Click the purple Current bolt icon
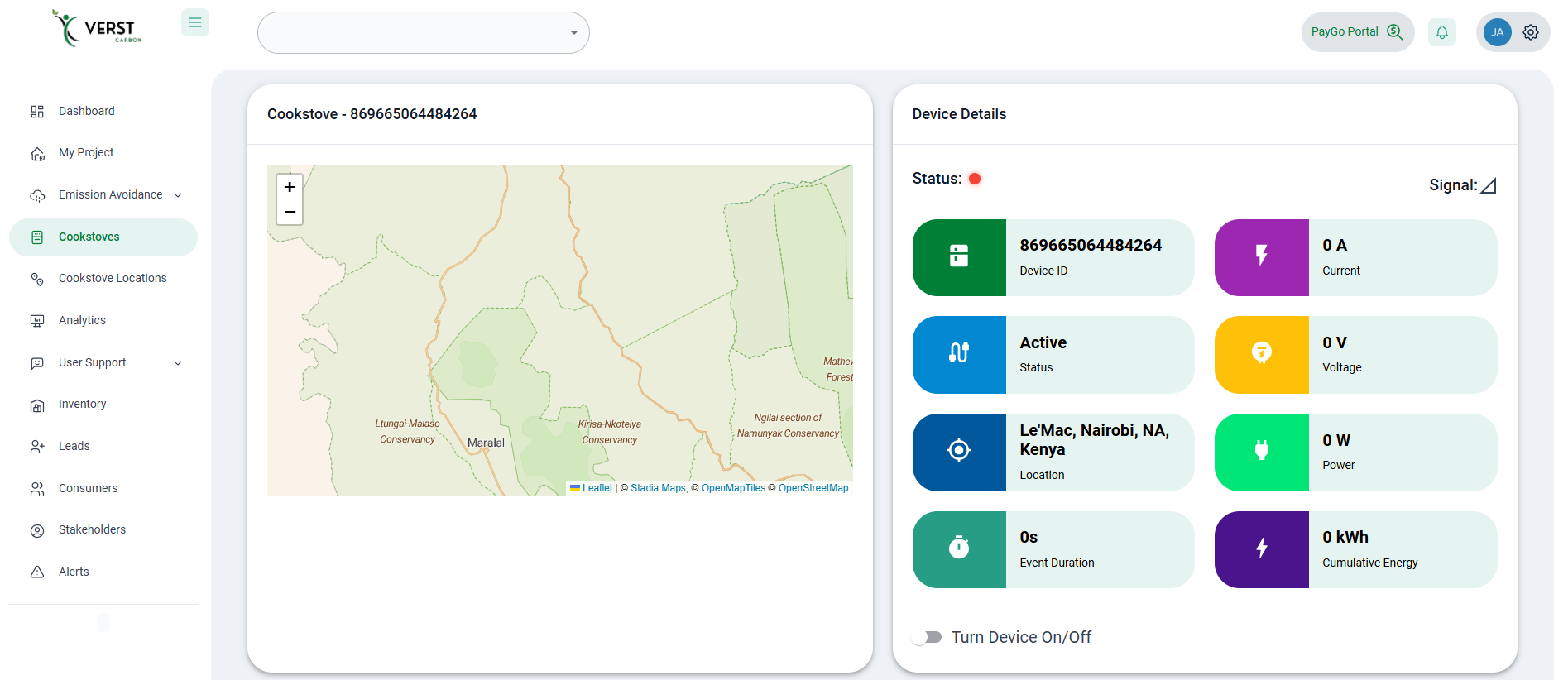1568x680 pixels. click(1262, 257)
